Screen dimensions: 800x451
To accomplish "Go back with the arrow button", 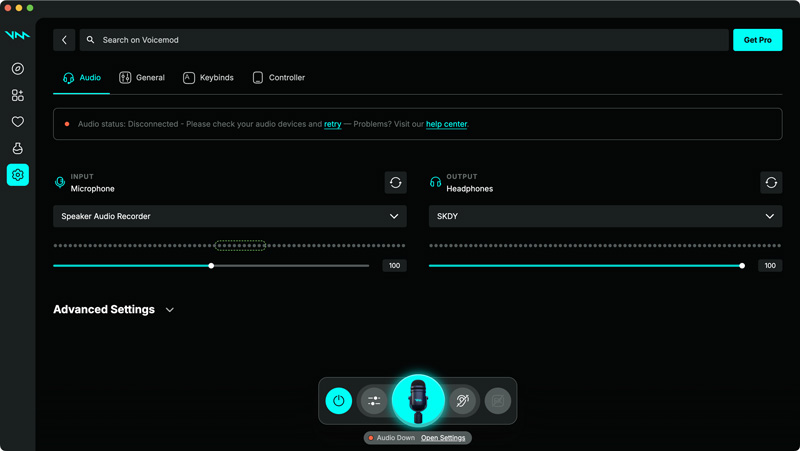I will click(64, 40).
